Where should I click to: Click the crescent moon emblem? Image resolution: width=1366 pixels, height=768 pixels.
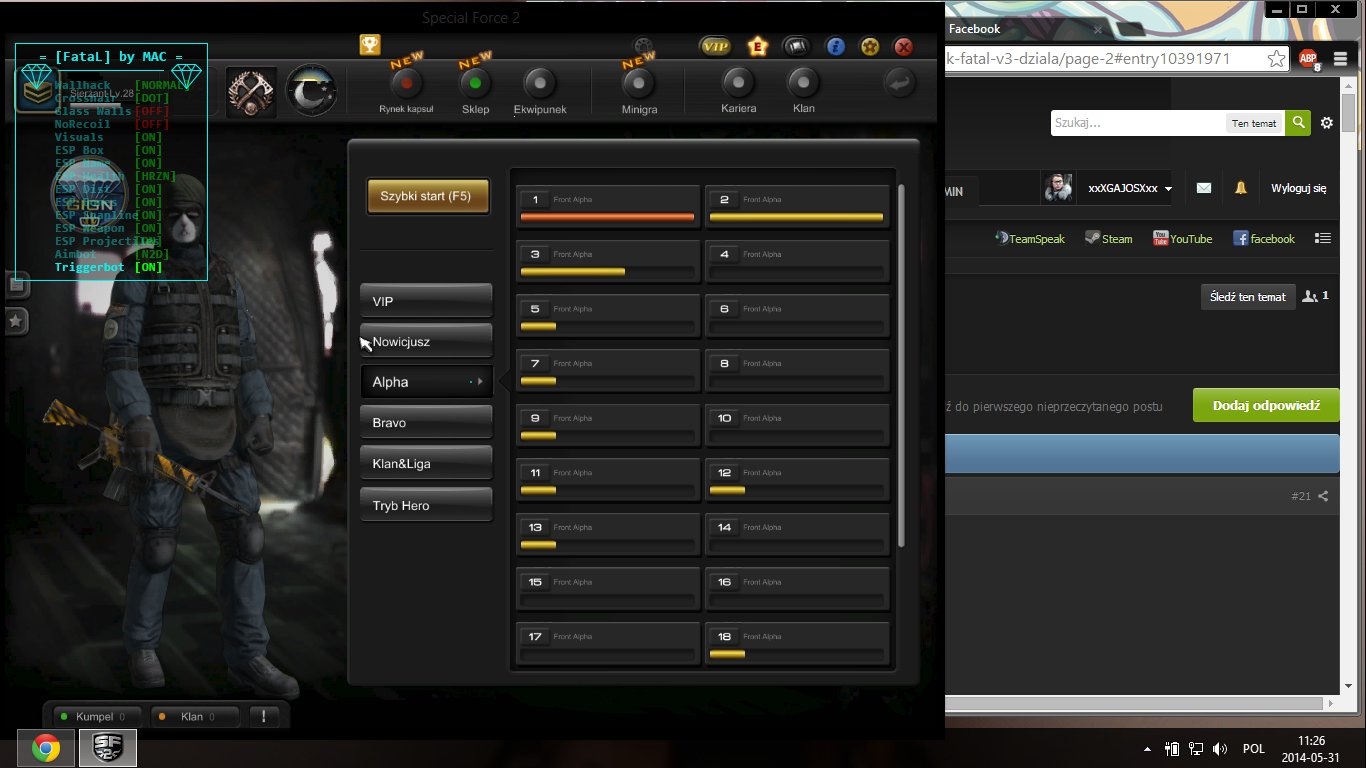pyautogui.click(x=311, y=90)
